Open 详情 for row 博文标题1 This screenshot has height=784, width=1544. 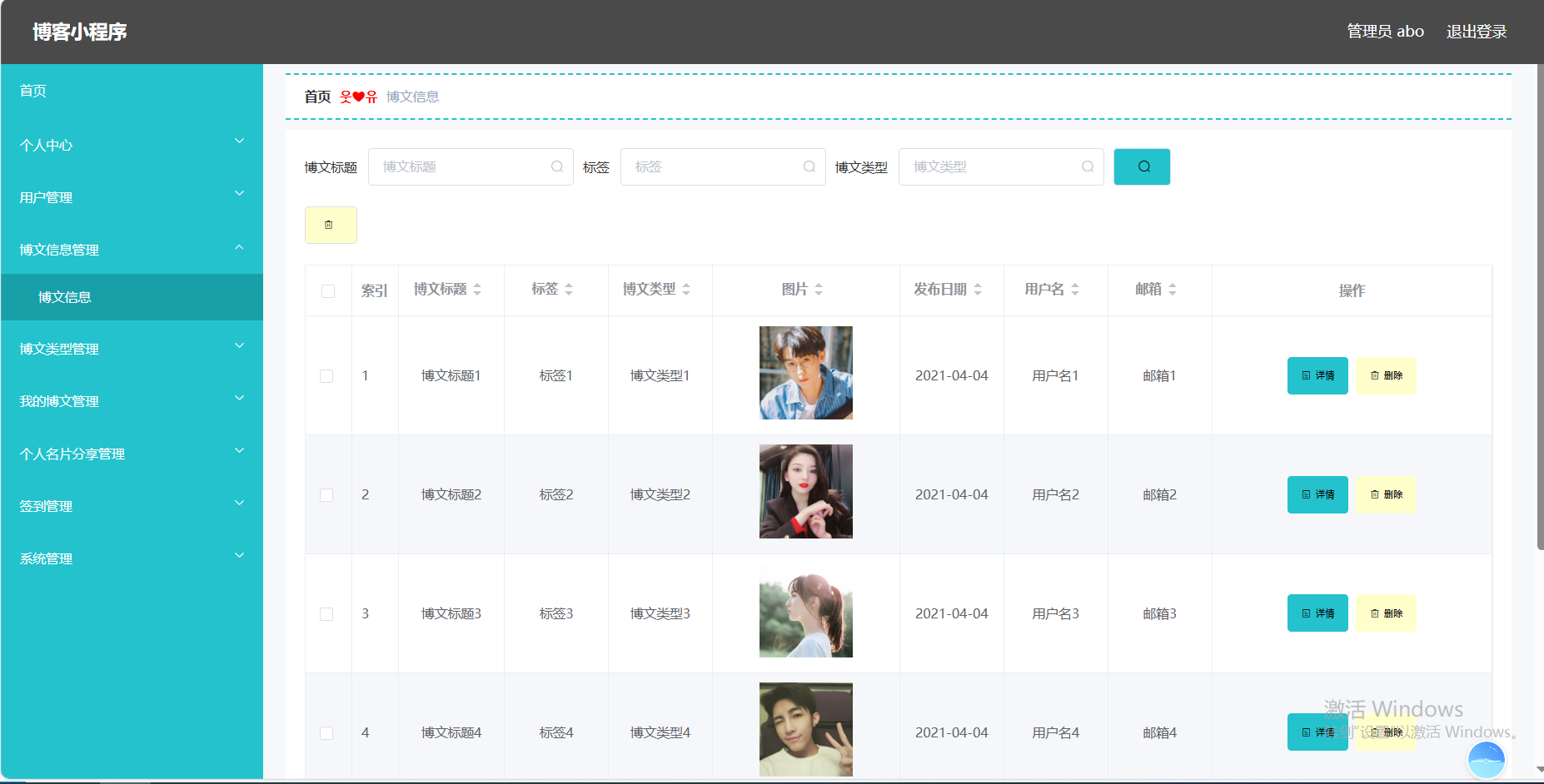click(1317, 375)
